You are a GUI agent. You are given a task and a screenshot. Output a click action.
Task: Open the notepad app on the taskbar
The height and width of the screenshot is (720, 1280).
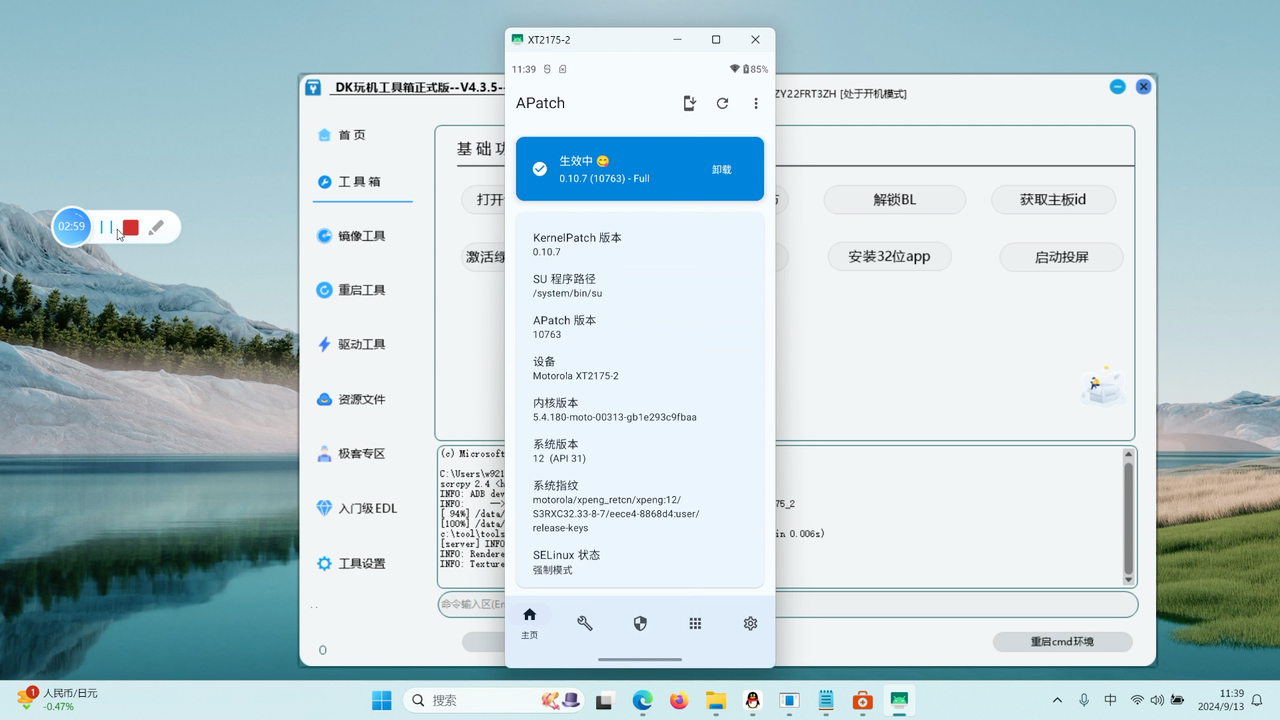click(x=825, y=700)
